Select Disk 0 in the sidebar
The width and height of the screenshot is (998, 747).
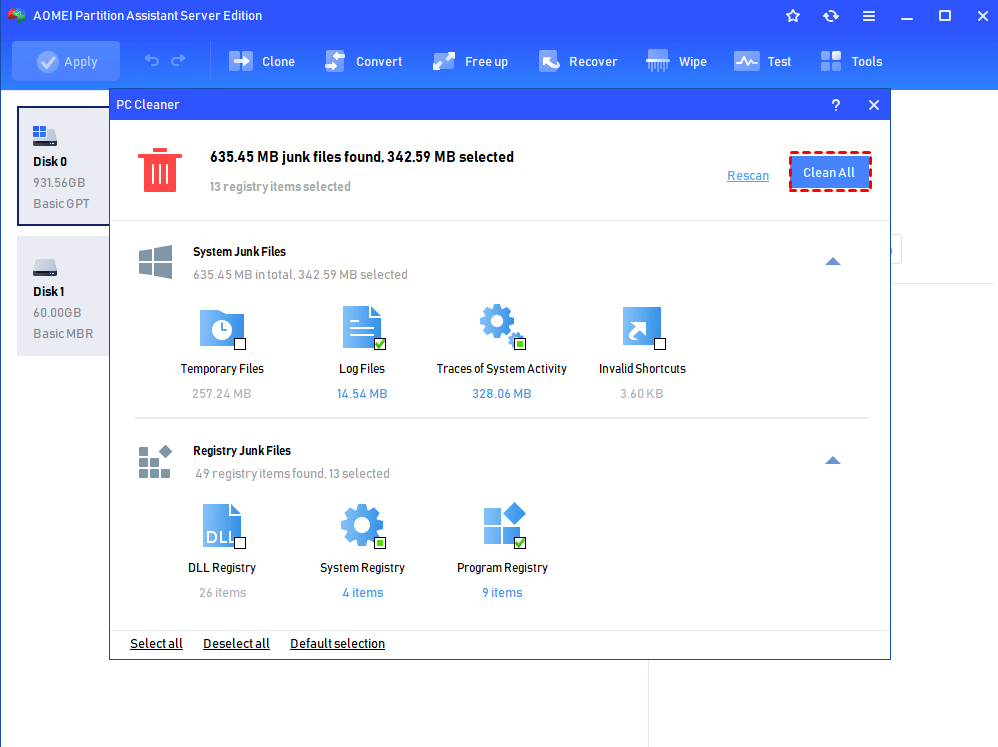[63, 166]
